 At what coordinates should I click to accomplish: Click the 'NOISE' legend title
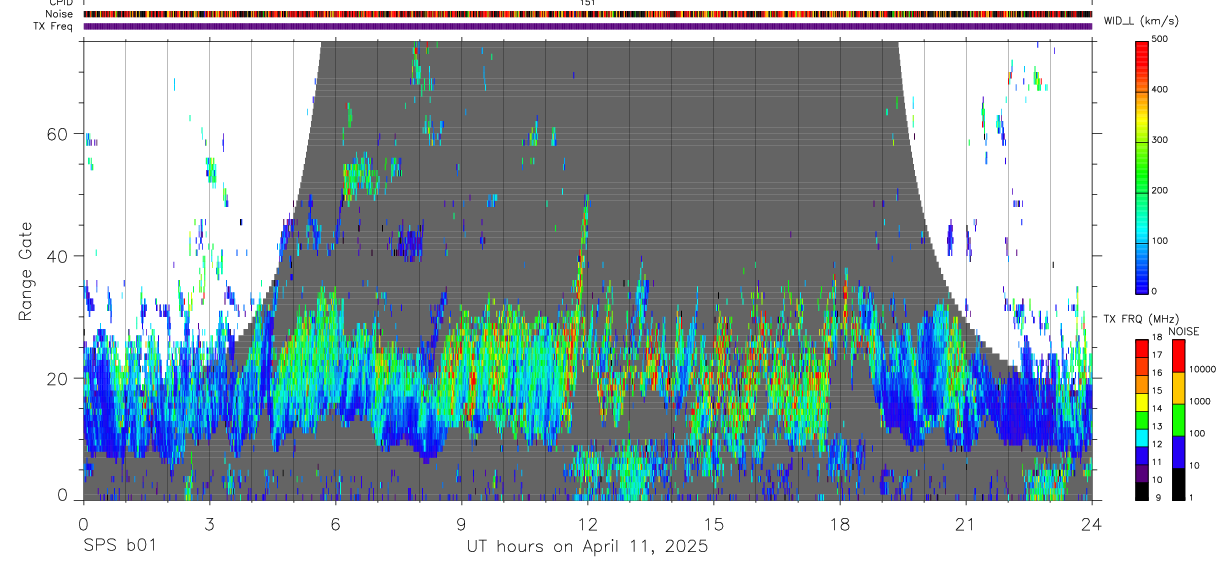coord(1184,331)
